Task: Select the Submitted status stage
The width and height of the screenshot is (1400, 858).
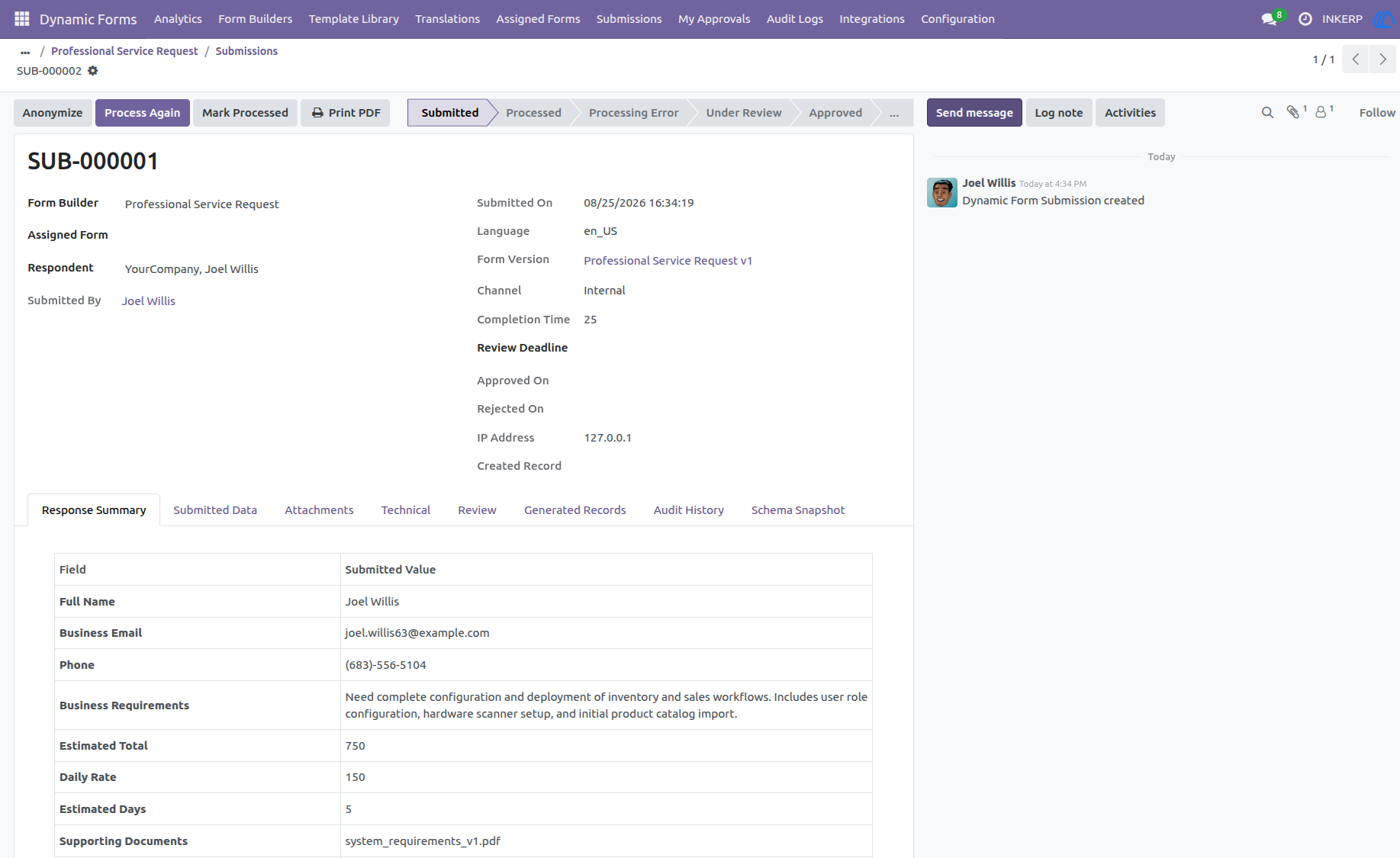Action: pos(450,113)
